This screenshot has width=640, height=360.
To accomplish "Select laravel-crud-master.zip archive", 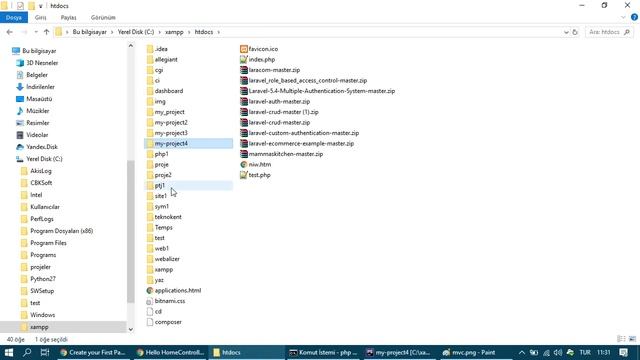I will [275, 122].
